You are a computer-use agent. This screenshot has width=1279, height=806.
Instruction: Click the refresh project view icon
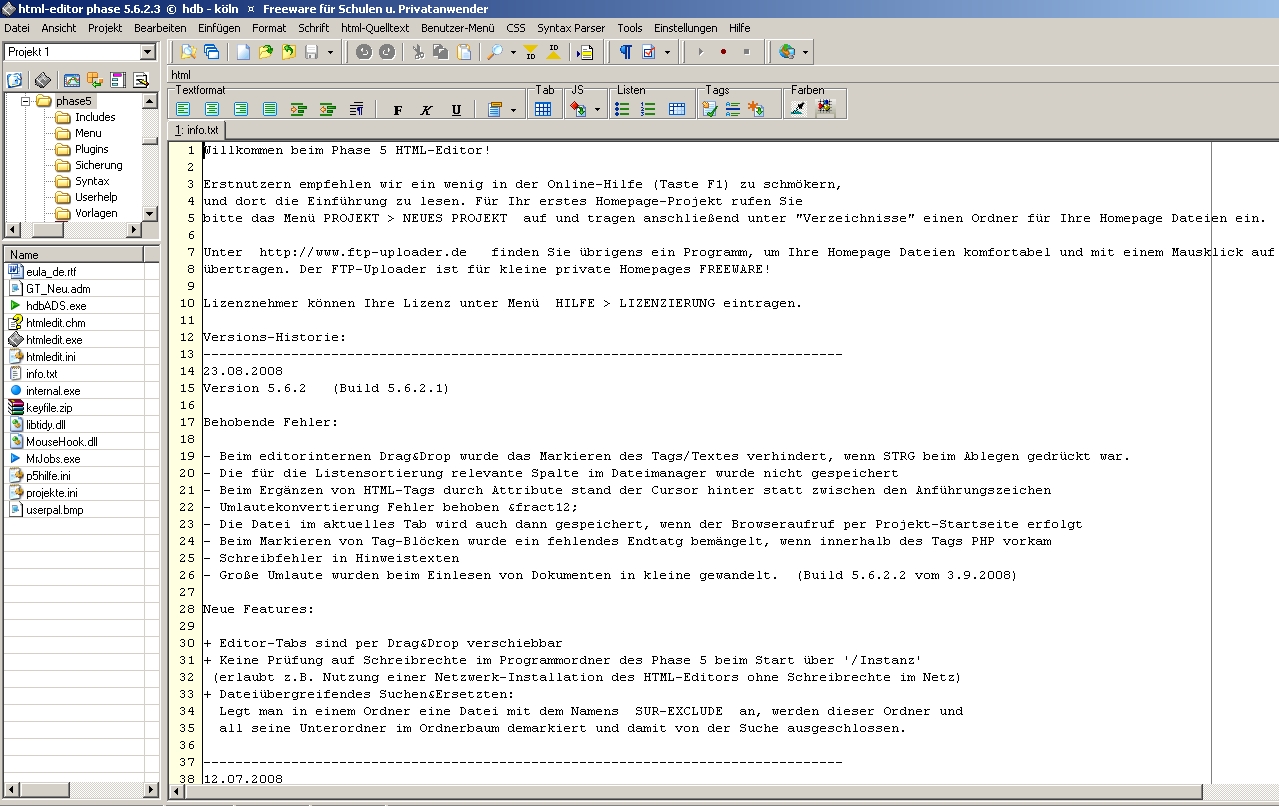click(14, 80)
